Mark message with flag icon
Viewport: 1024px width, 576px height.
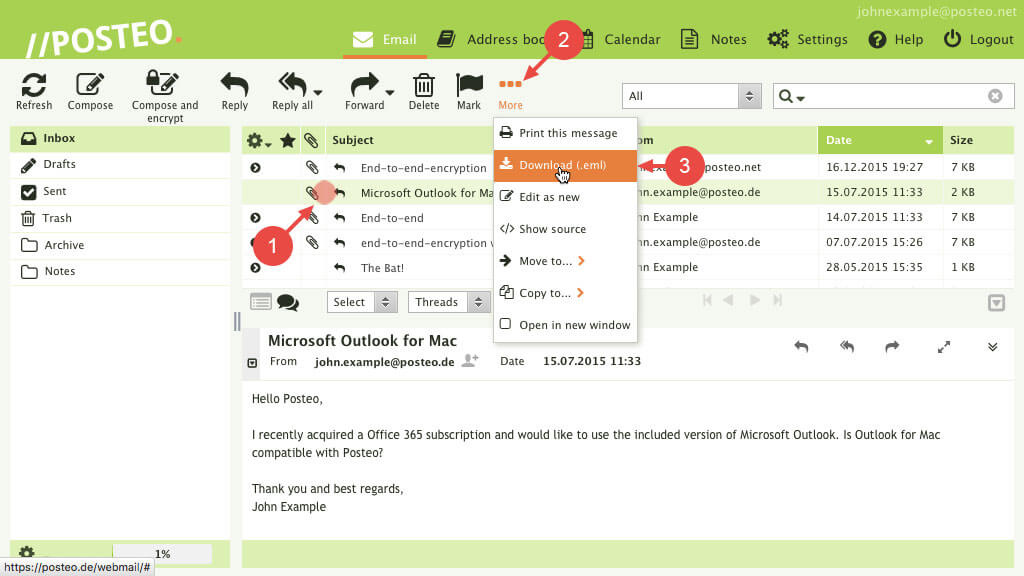(469, 85)
